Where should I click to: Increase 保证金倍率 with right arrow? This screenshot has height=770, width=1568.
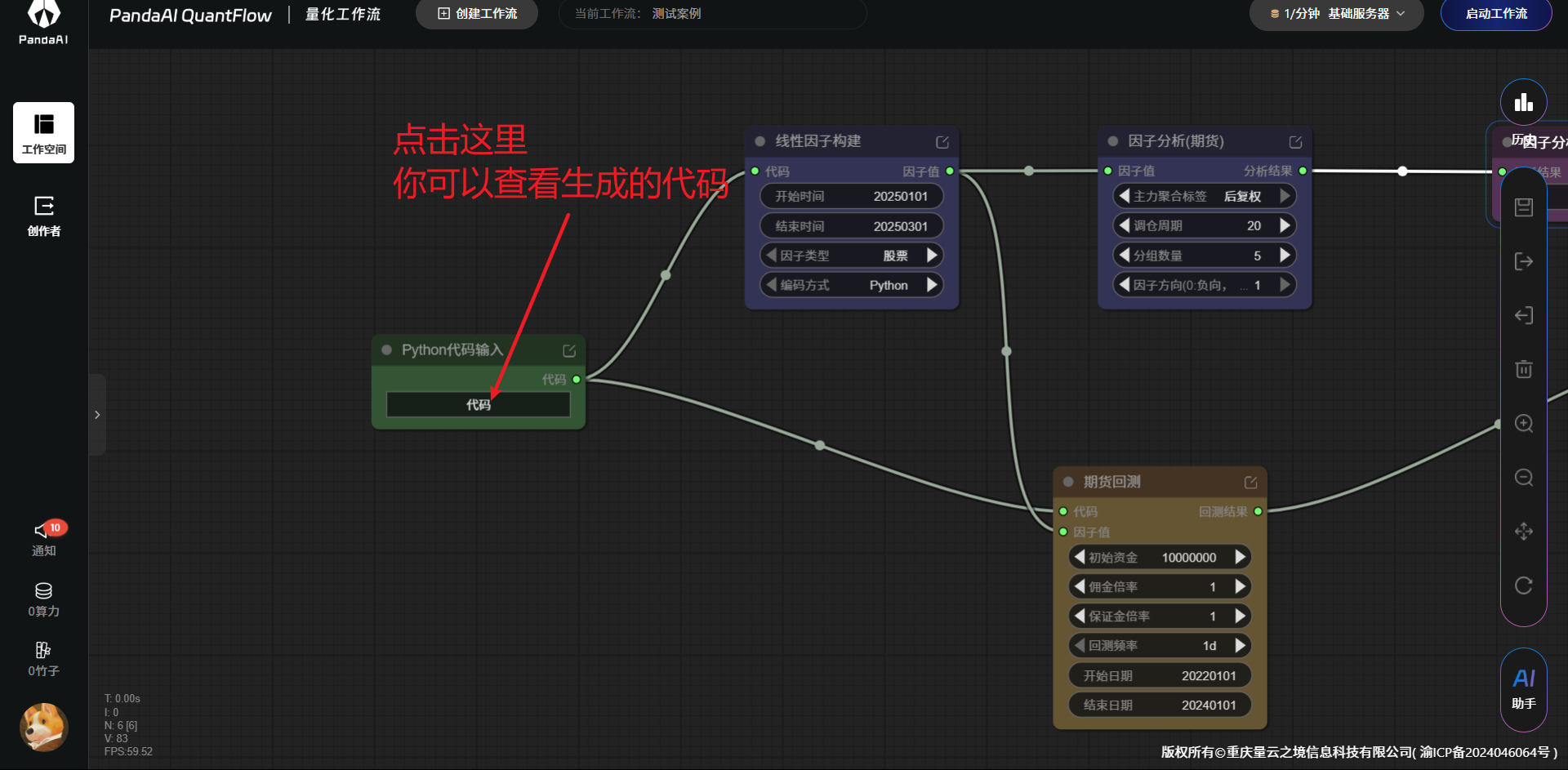point(1241,616)
